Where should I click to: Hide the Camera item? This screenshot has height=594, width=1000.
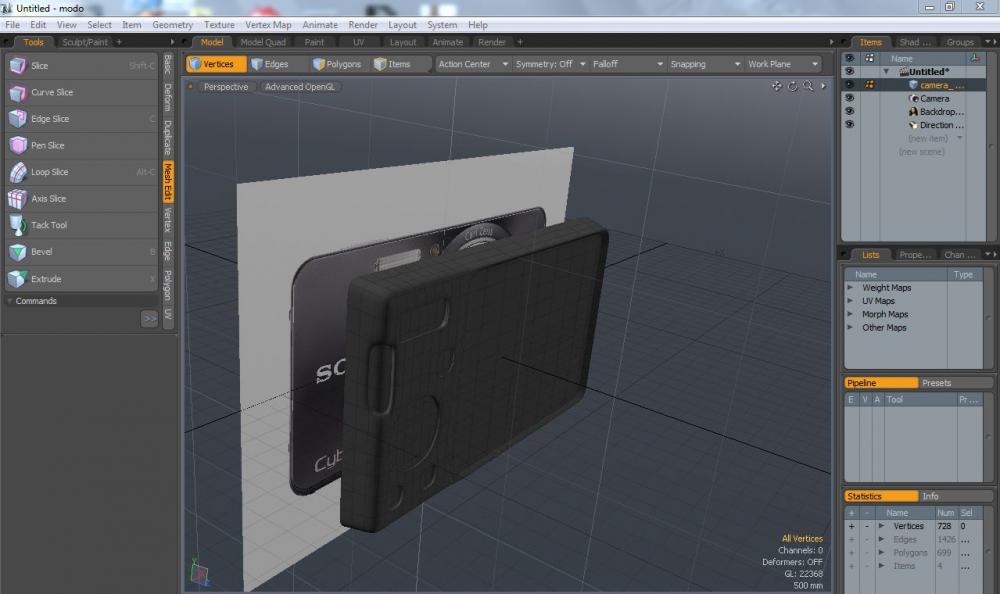point(849,98)
